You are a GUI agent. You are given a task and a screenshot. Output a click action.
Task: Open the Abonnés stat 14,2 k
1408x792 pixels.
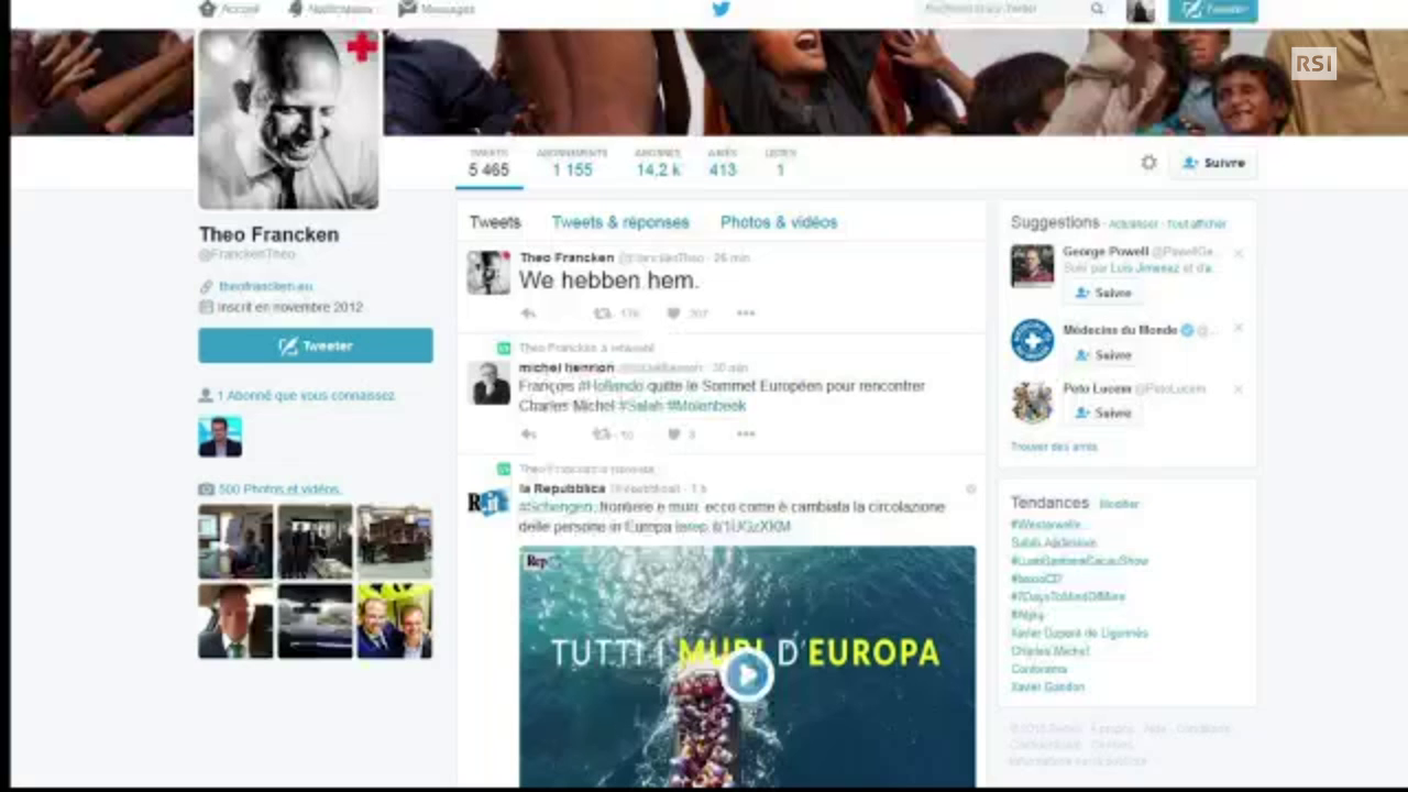(658, 164)
